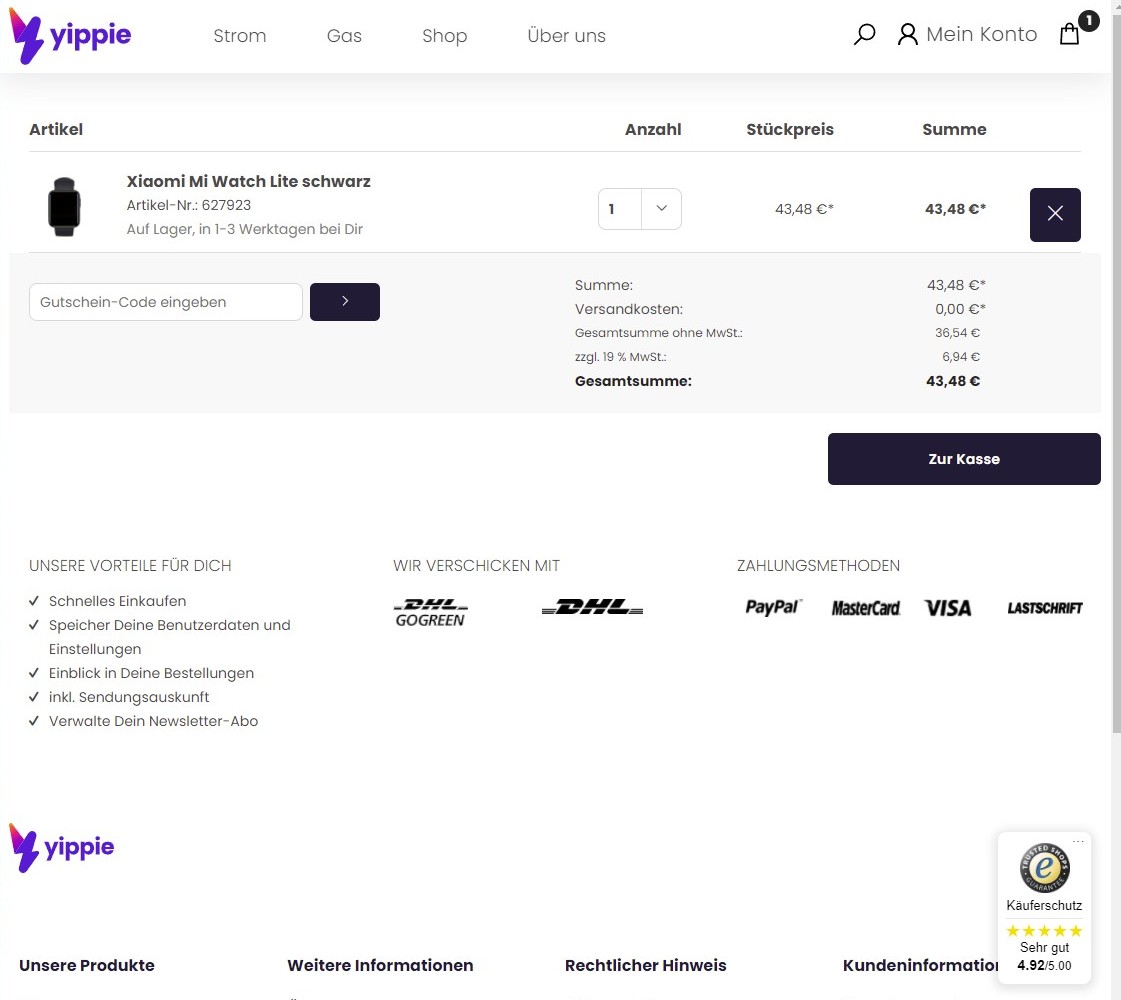The image size is (1121, 1000).
Task: Click the Schnelles Einkaufen benefit
Action: click(117, 601)
